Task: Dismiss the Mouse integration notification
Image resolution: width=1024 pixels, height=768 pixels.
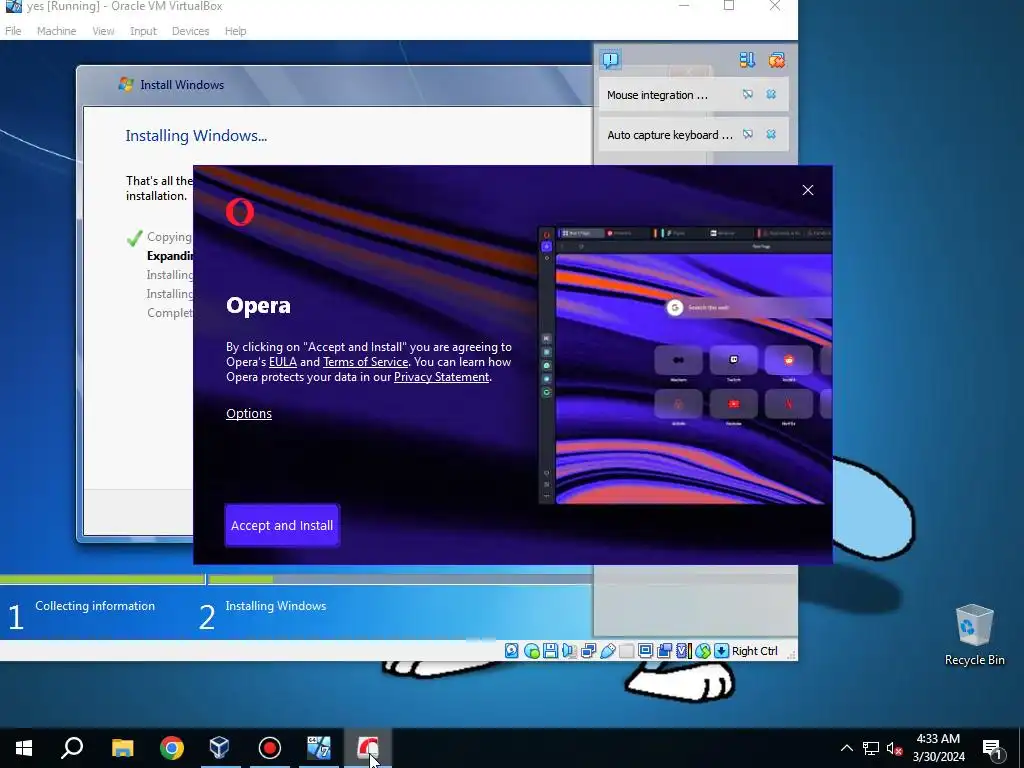Action: coord(771,95)
